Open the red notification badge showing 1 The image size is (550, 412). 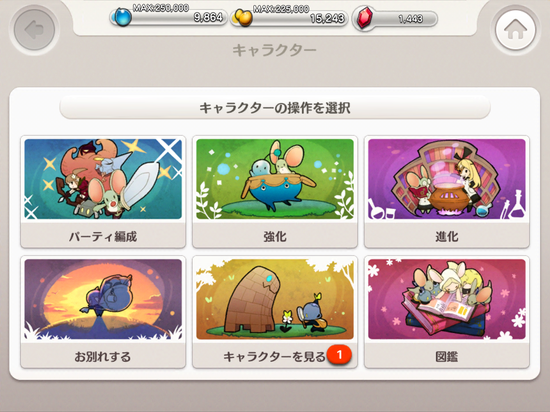[339, 355]
